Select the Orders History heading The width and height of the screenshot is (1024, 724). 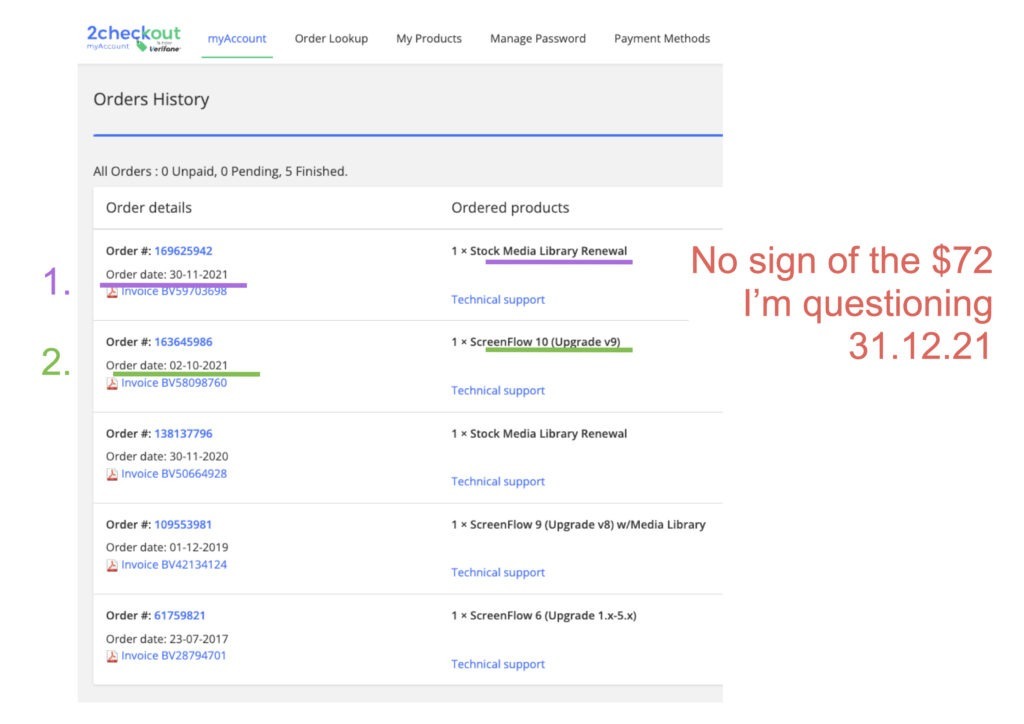coord(151,99)
